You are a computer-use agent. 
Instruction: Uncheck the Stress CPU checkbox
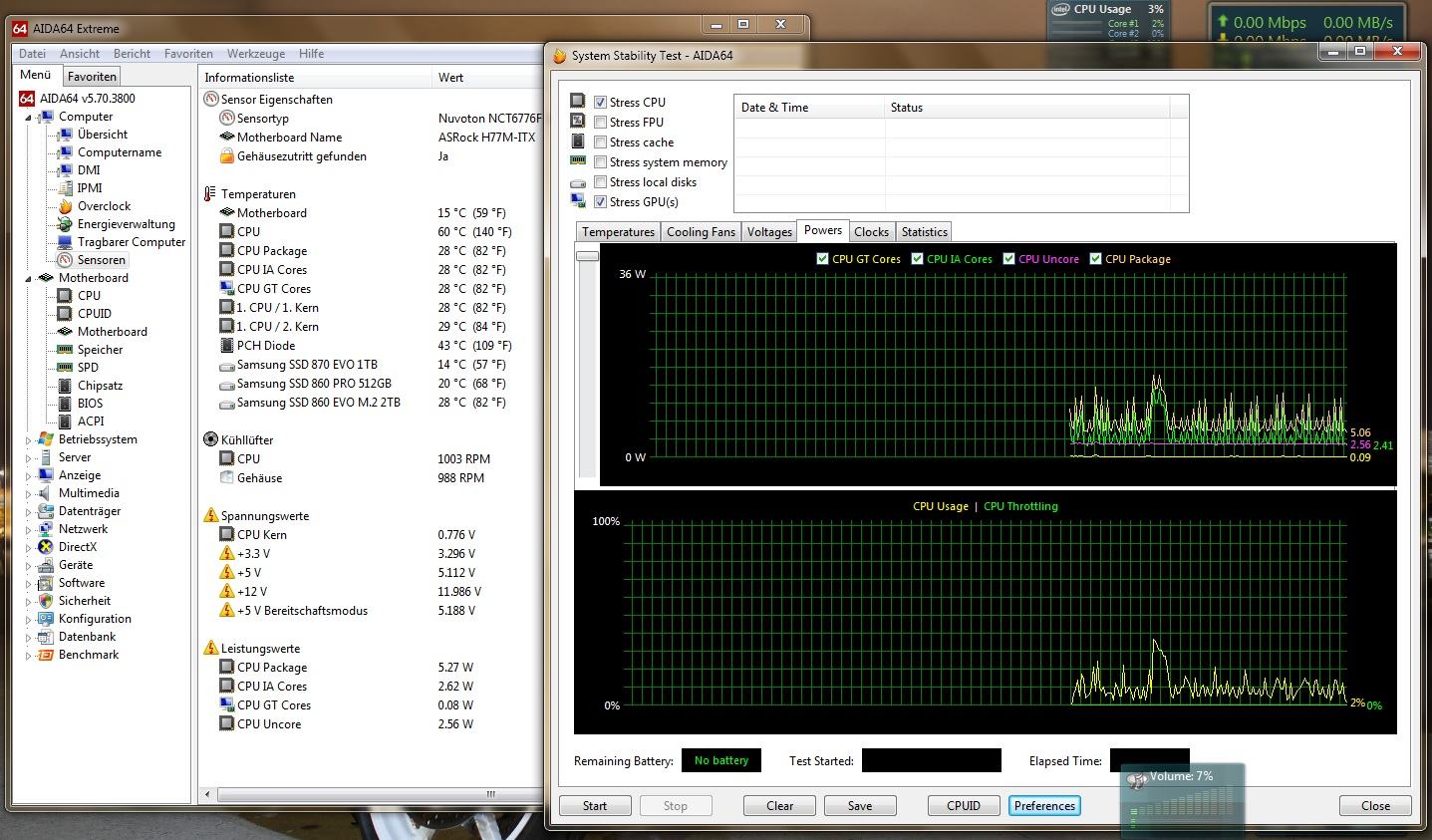(600, 103)
